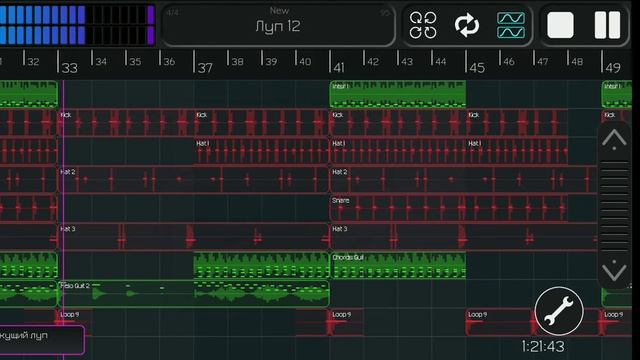This screenshot has height=360, width=640.
Task: Select the Loop 9 clip at bar 41
Action: (x=346, y=322)
